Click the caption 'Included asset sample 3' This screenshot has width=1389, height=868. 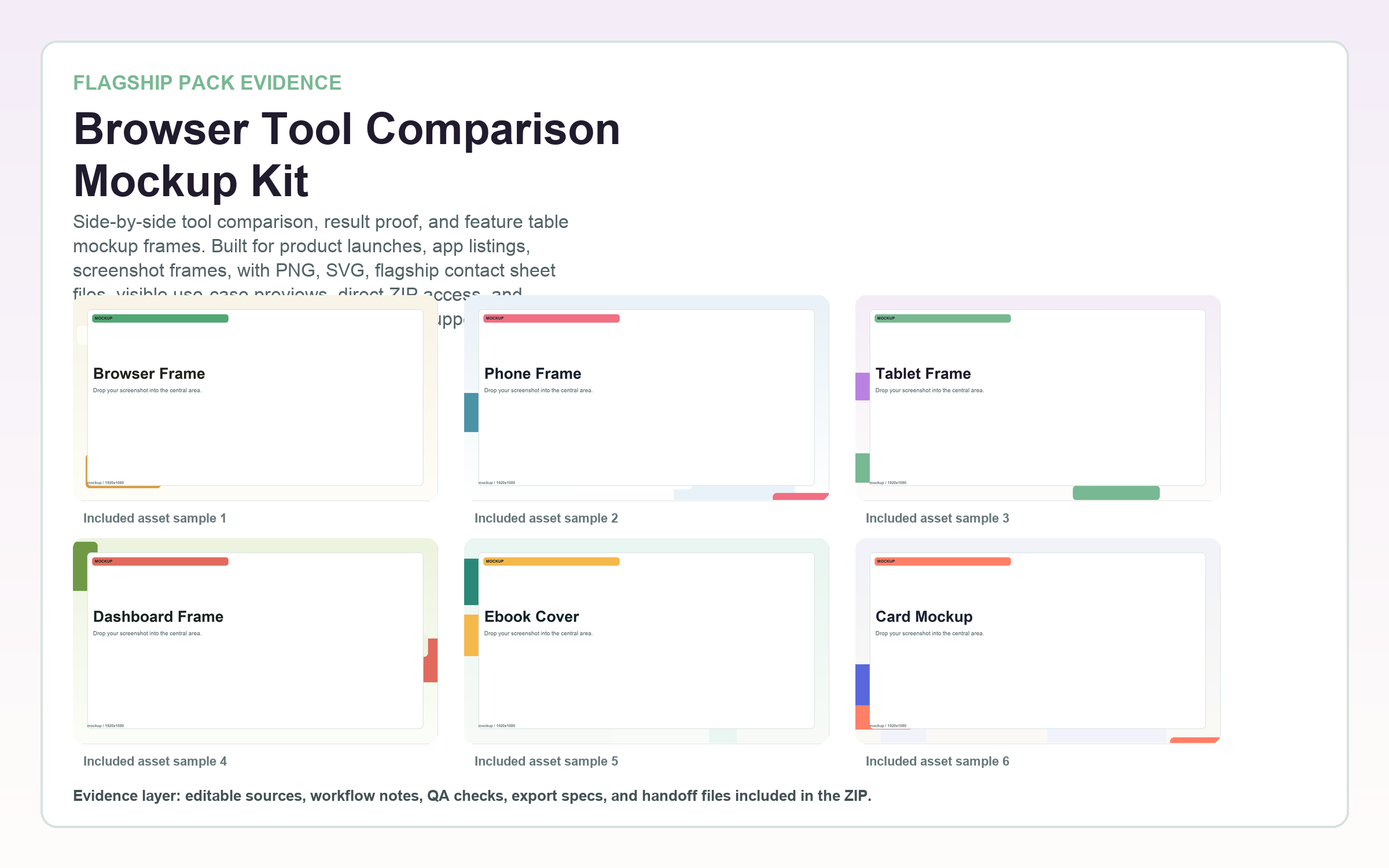click(x=938, y=518)
